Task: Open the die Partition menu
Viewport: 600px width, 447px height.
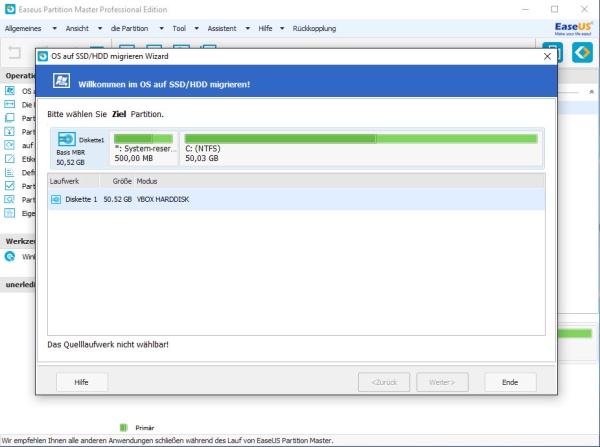Action: [129, 28]
